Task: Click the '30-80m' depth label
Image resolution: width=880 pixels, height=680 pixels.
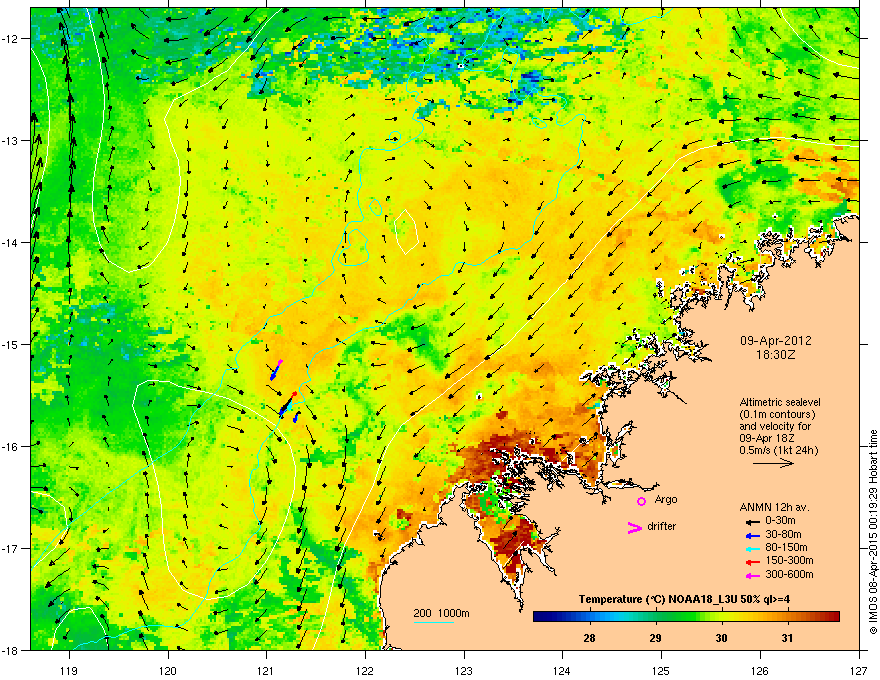Action: tap(783, 534)
